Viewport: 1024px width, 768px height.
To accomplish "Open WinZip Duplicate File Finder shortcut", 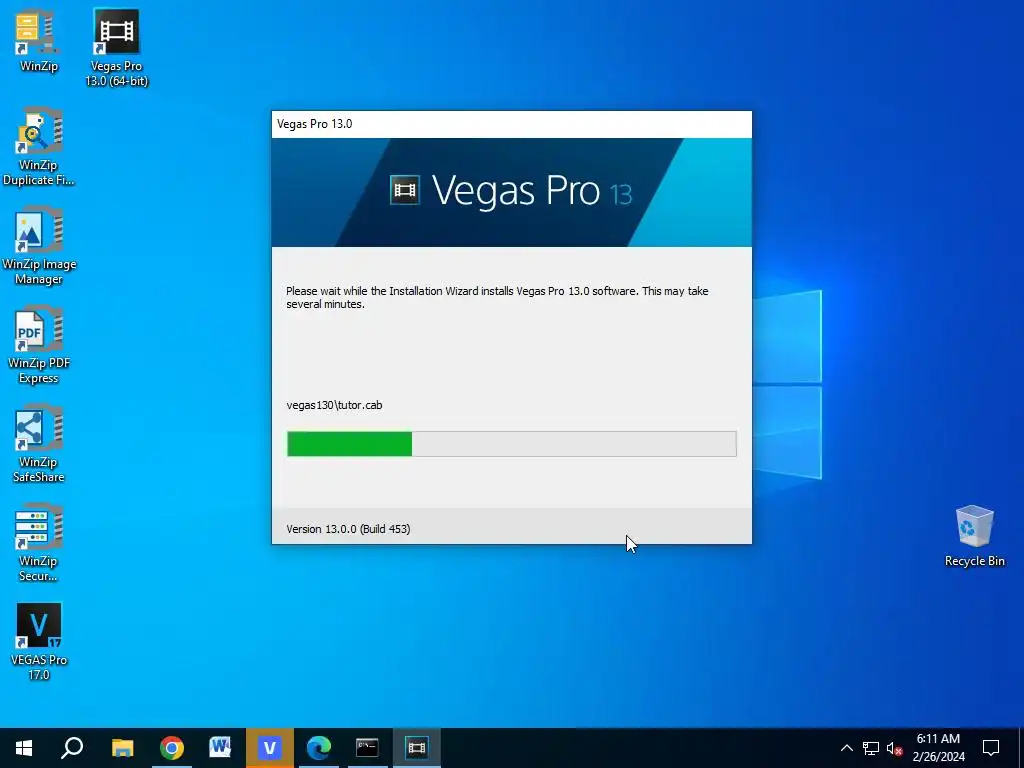I will pyautogui.click(x=39, y=146).
